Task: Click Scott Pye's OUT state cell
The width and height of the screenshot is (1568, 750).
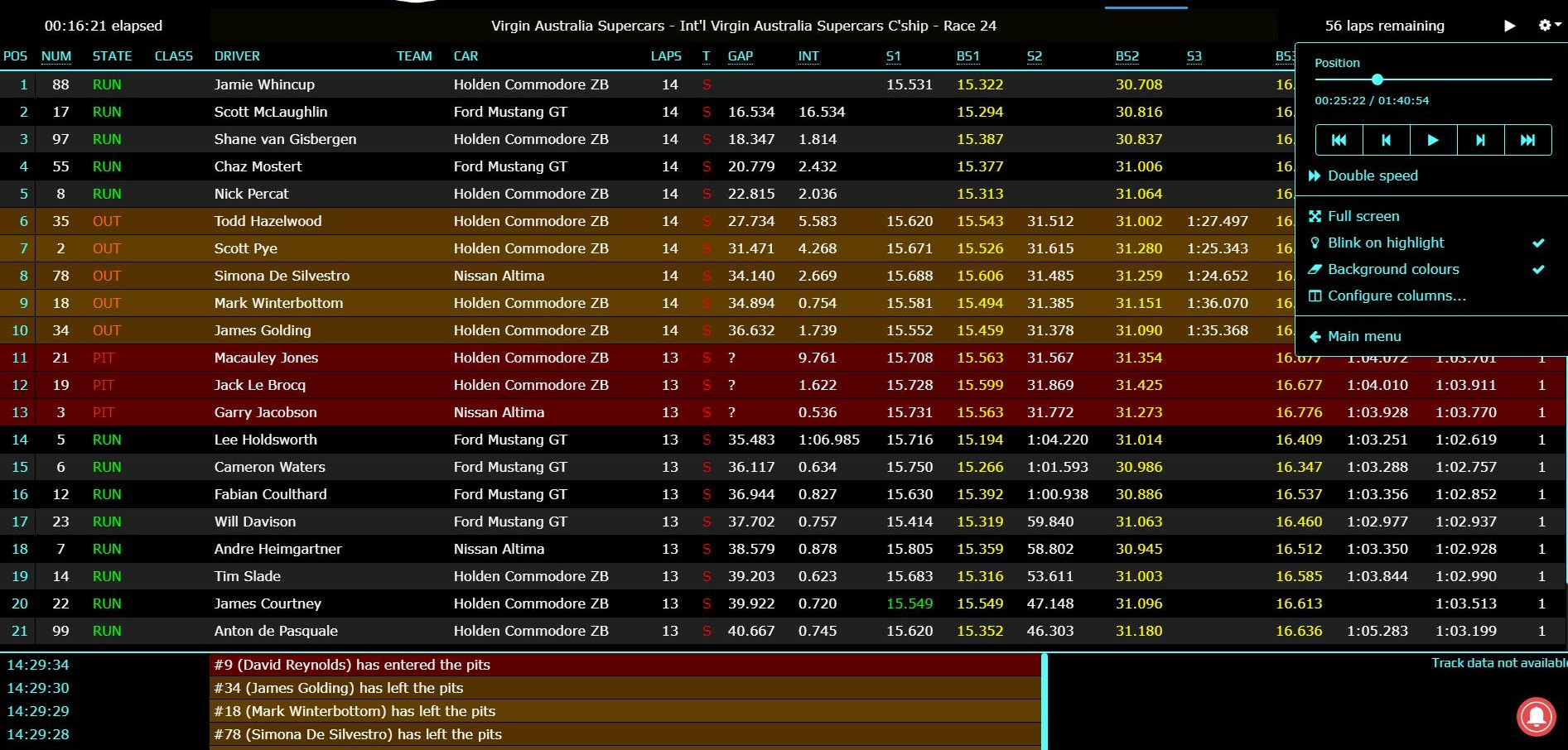Action: pyautogui.click(x=107, y=248)
